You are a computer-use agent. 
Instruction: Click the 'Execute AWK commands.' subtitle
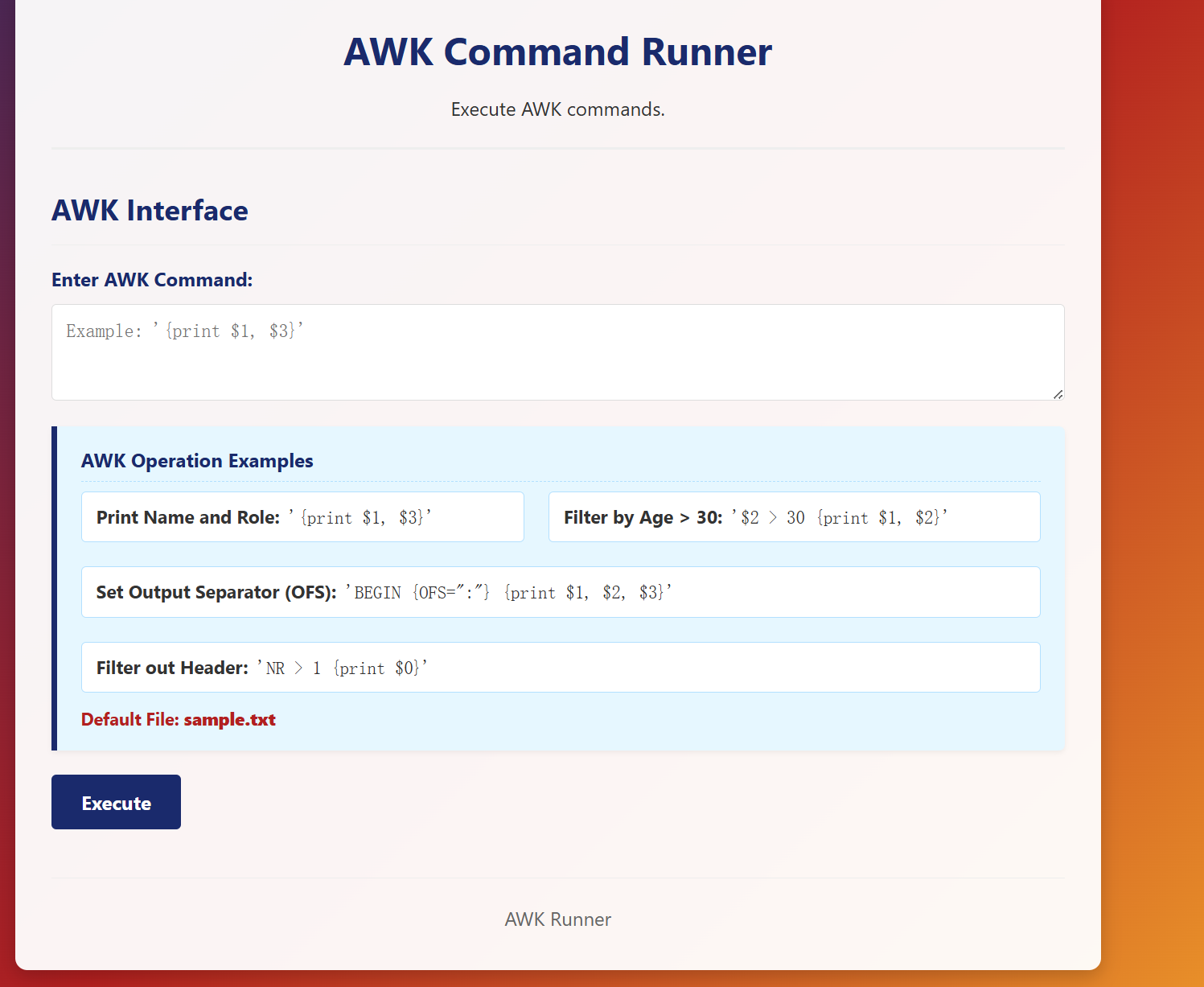coord(558,109)
